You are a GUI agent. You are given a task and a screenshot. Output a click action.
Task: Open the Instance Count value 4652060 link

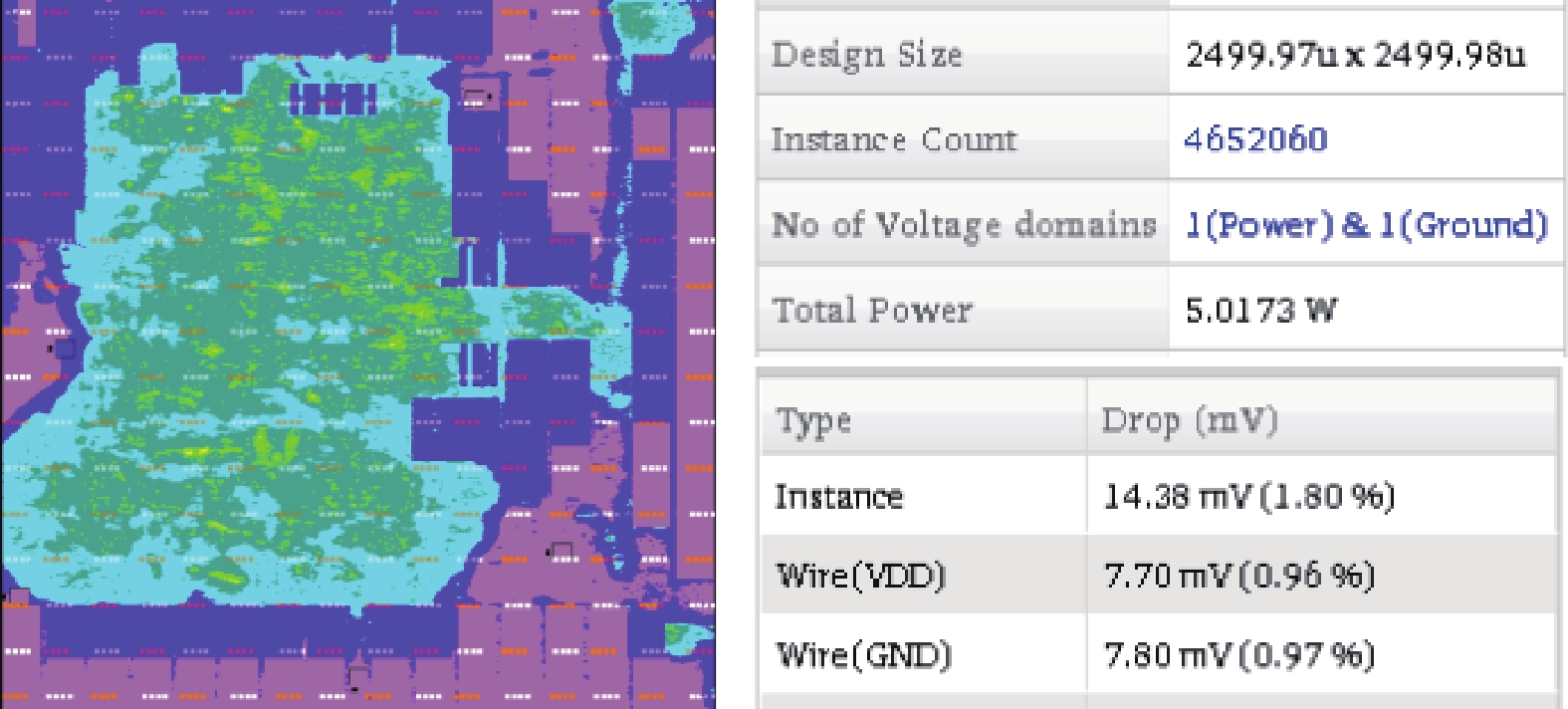(1255, 139)
